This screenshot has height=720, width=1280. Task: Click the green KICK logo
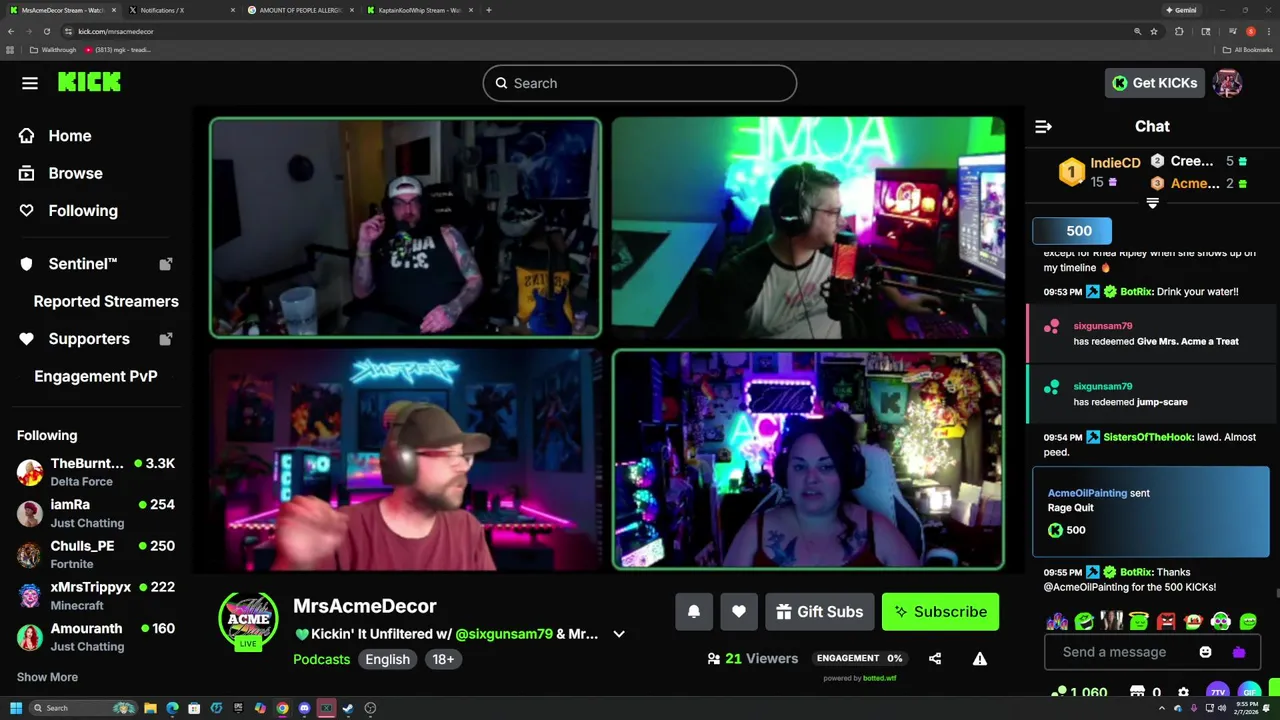(89, 83)
